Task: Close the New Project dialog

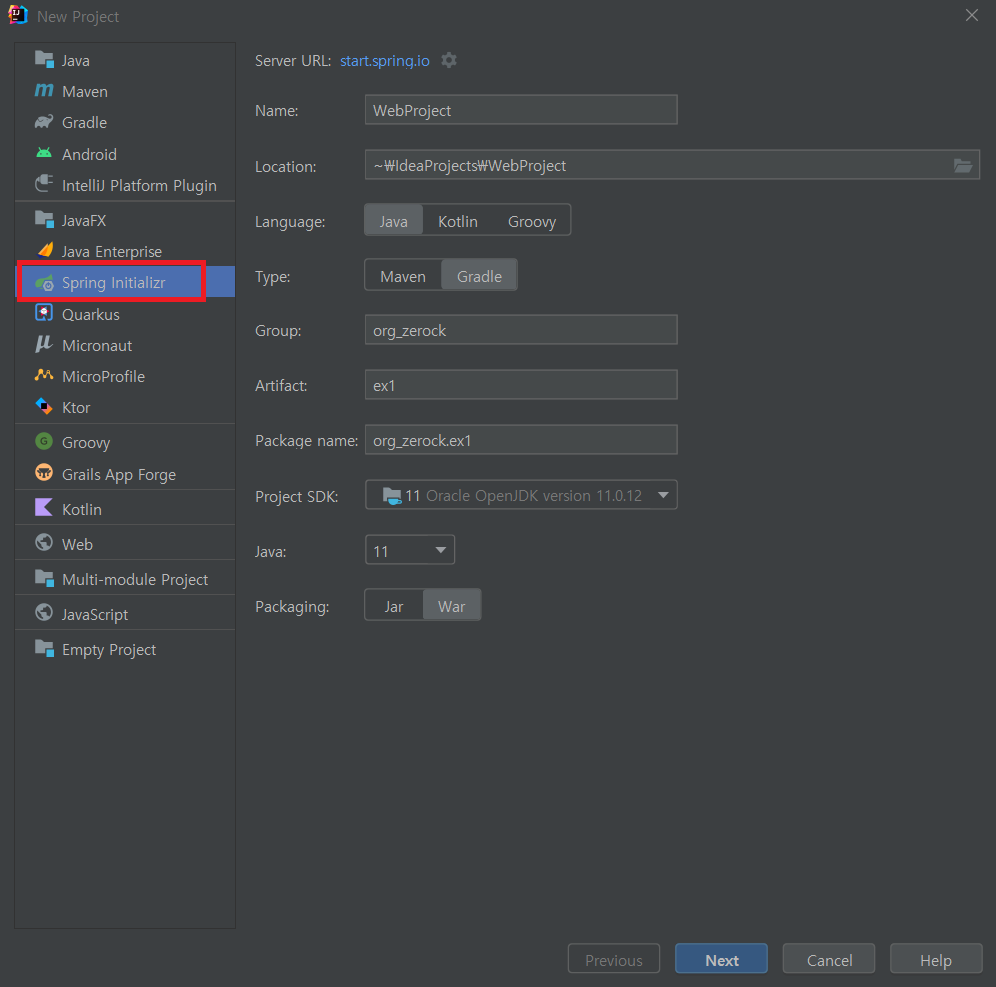Action: point(972,15)
